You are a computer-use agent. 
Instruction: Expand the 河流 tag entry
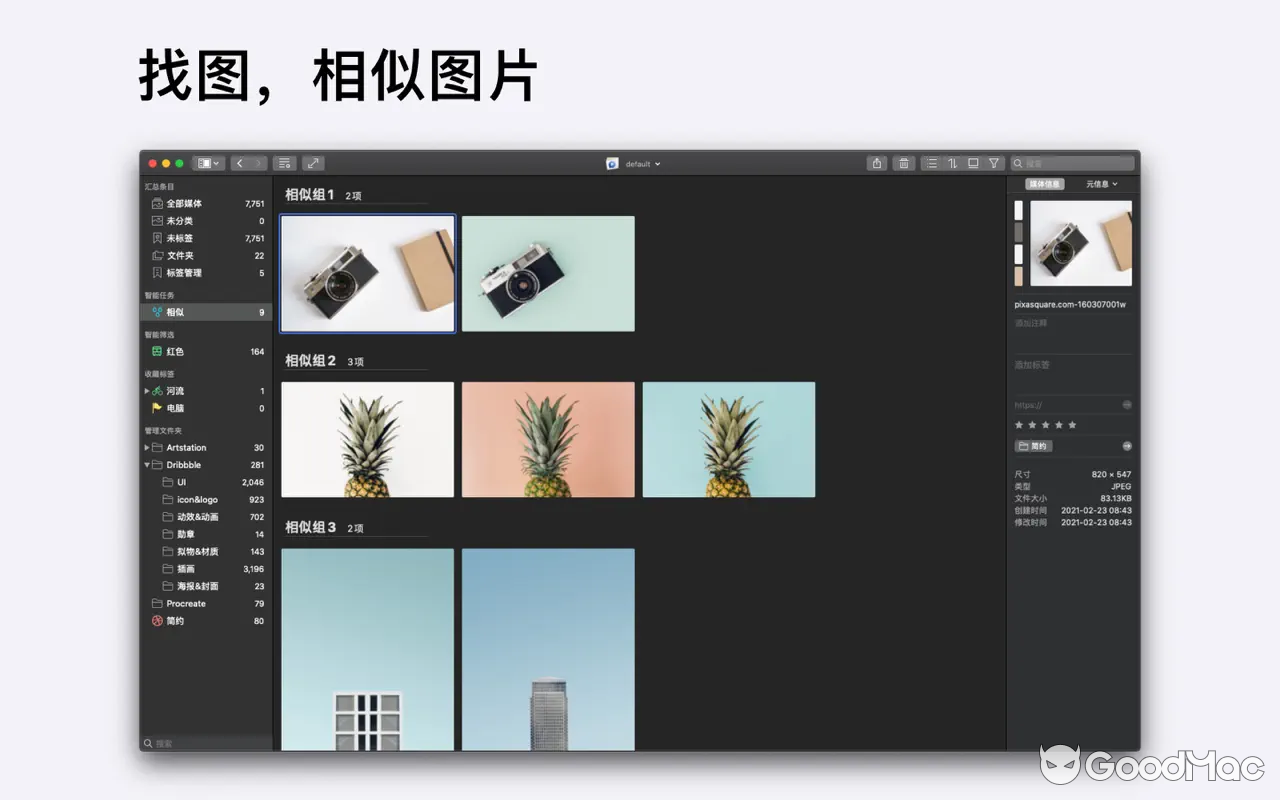pyautogui.click(x=146, y=390)
